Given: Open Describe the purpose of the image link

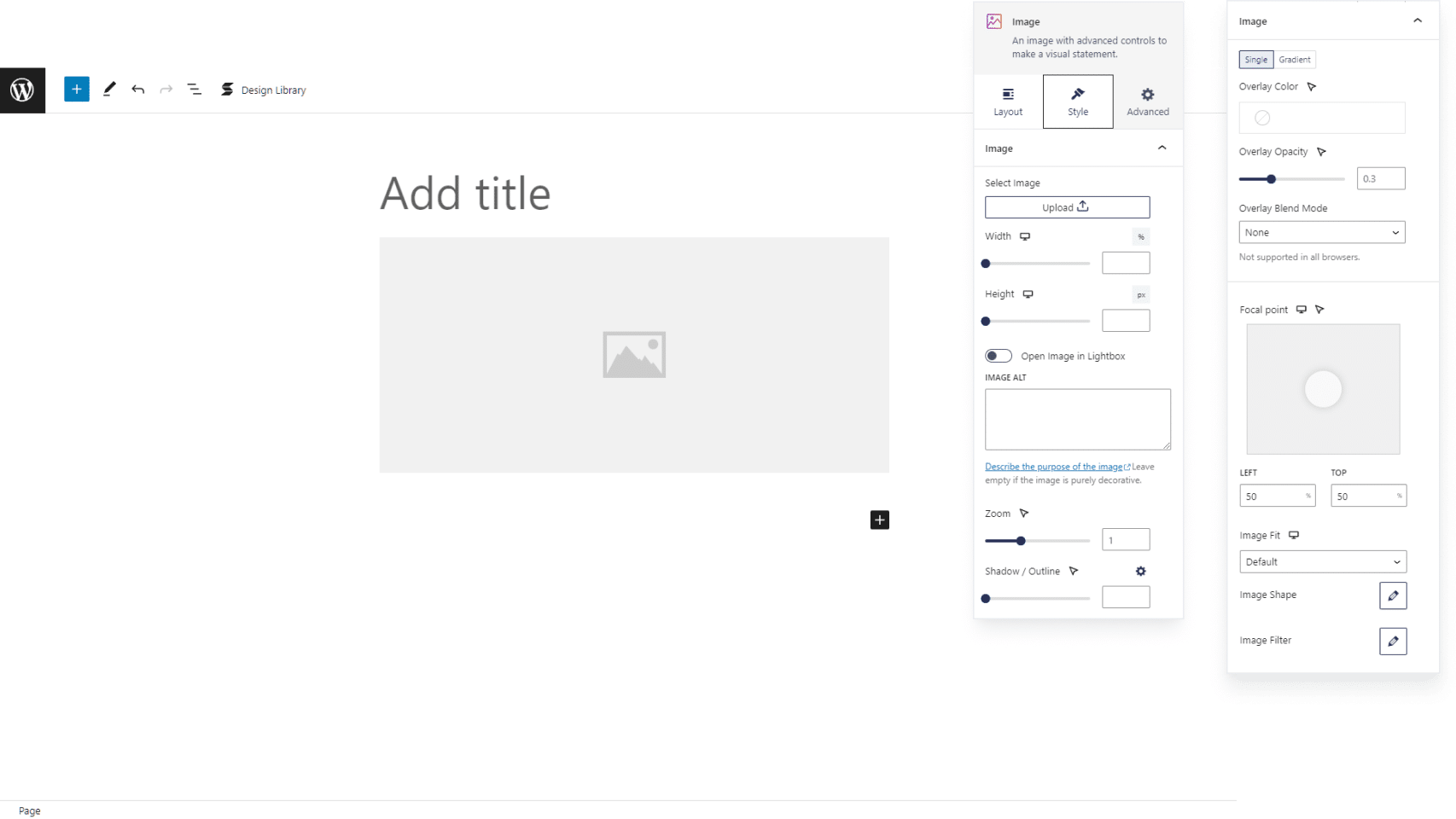Looking at the screenshot, I should [x=1054, y=467].
